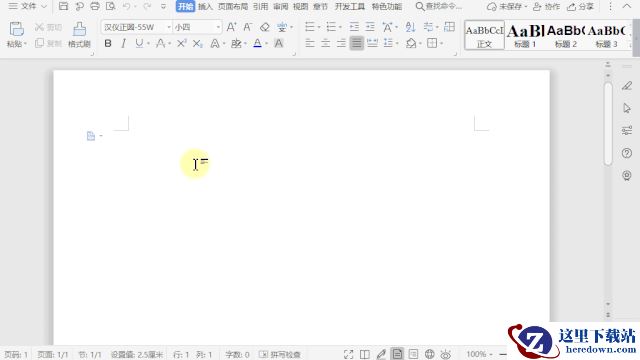Open the 页面布局 ribbon tab
640x360 pixels.
tap(233, 7)
